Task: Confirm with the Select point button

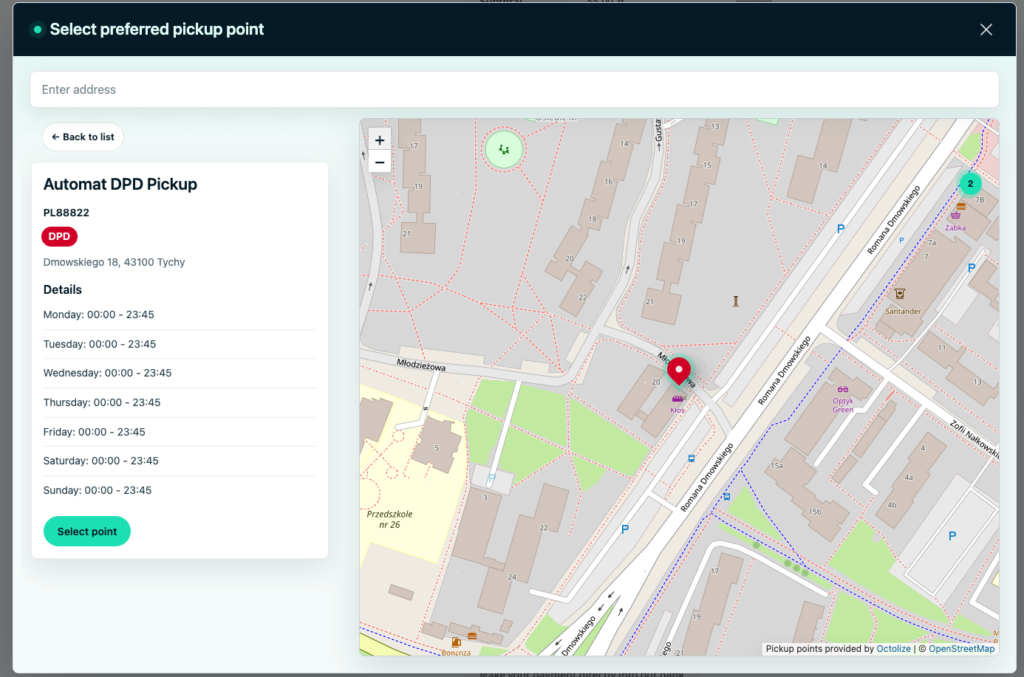Action: point(87,531)
